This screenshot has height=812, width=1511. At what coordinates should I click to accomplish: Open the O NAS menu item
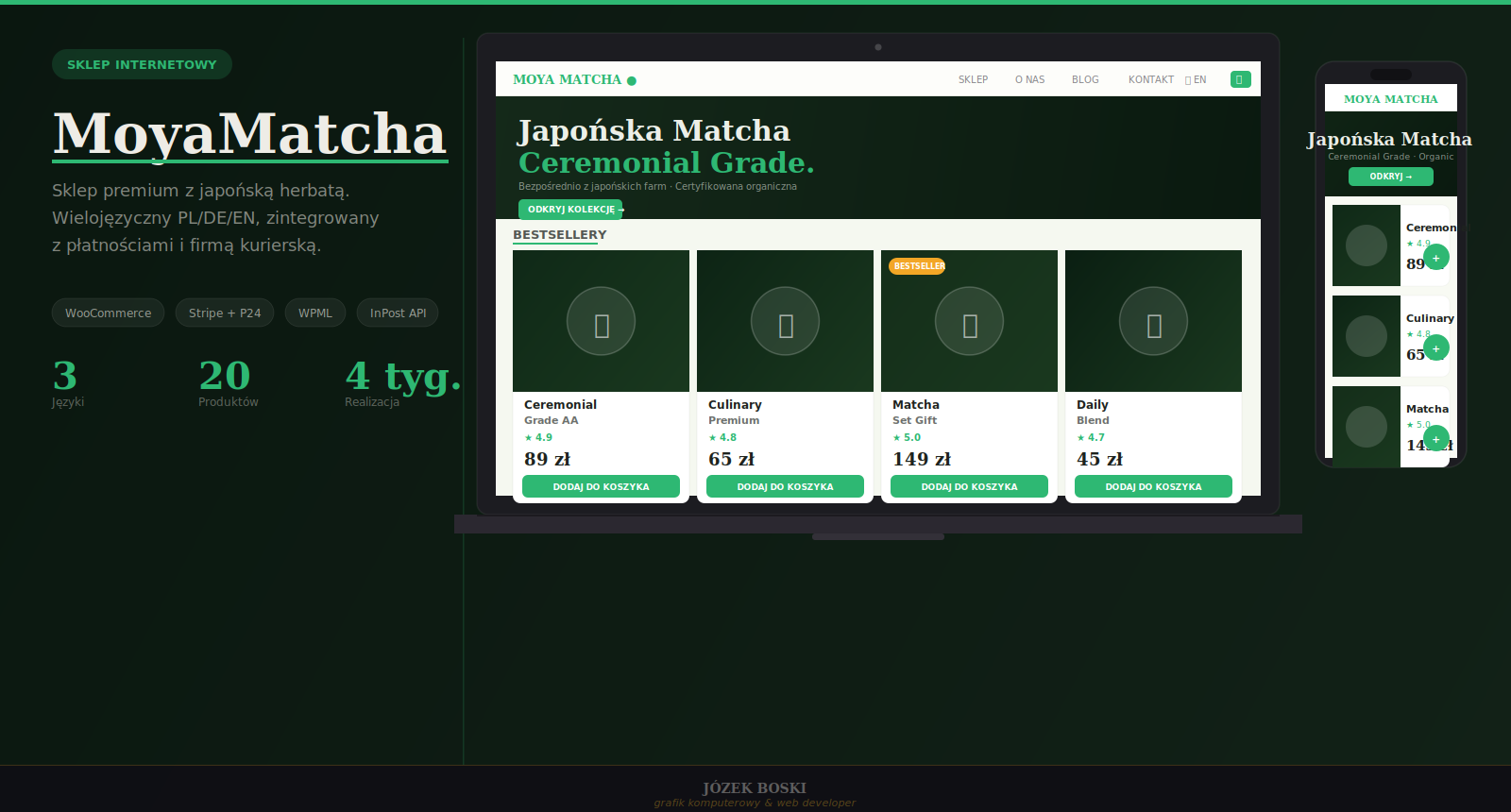1029,80
